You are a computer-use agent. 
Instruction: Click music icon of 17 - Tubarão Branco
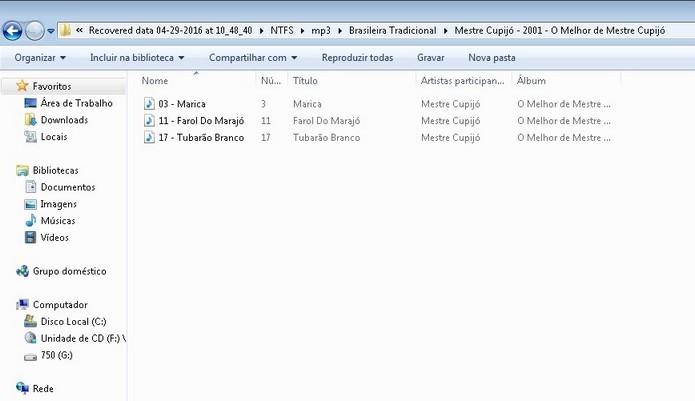tap(149, 137)
